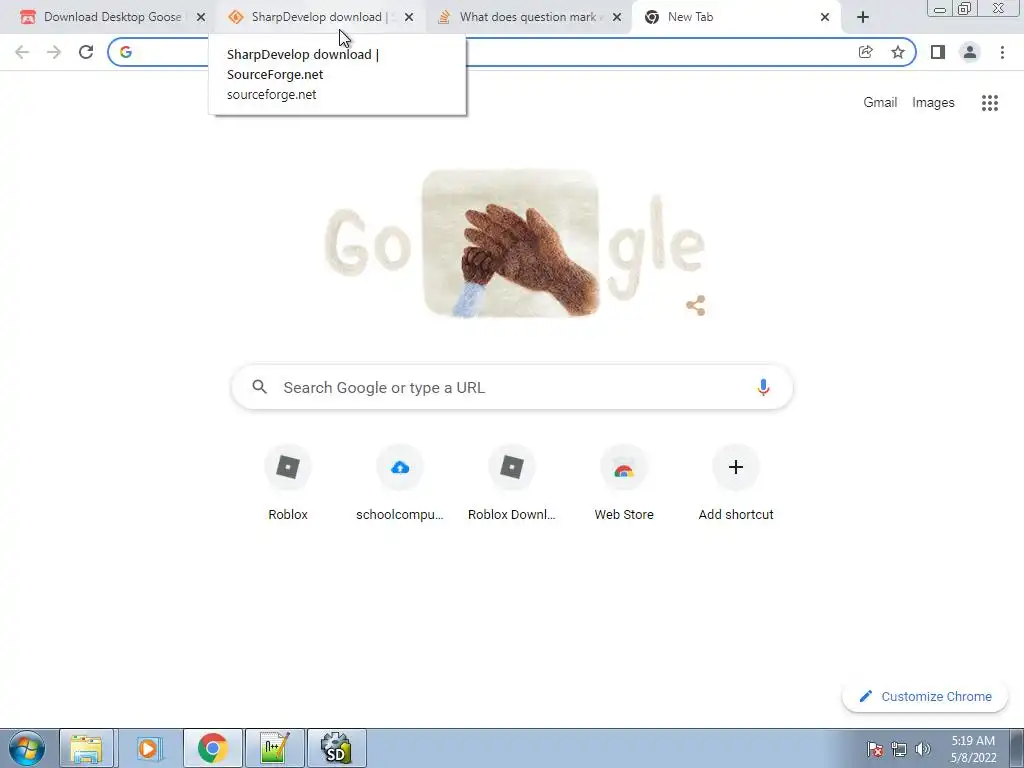Open the Notepad++ taskbar icon

pyautogui.click(x=274, y=748)
